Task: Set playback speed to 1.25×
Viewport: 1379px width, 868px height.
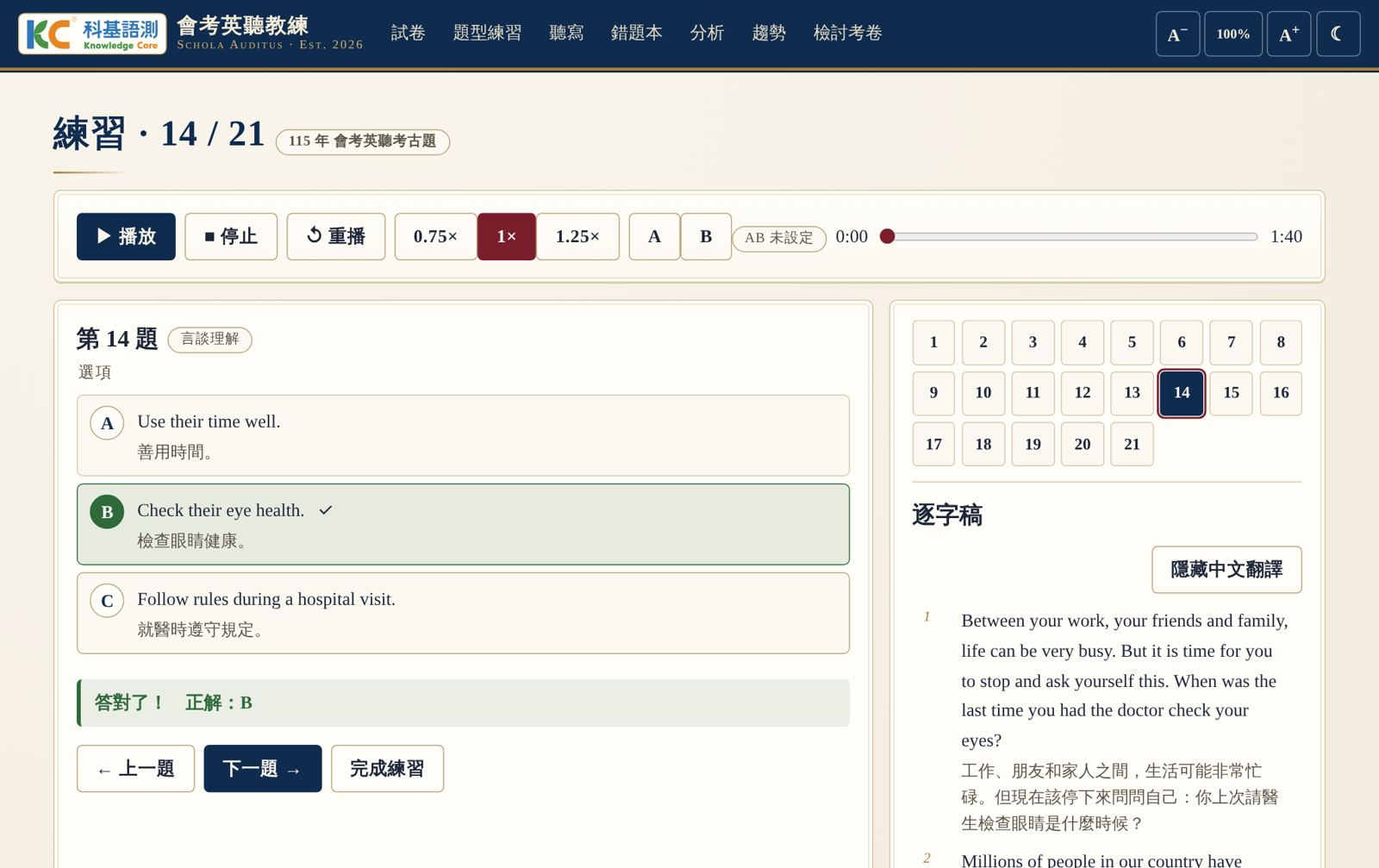Action: tap(577, 236)
